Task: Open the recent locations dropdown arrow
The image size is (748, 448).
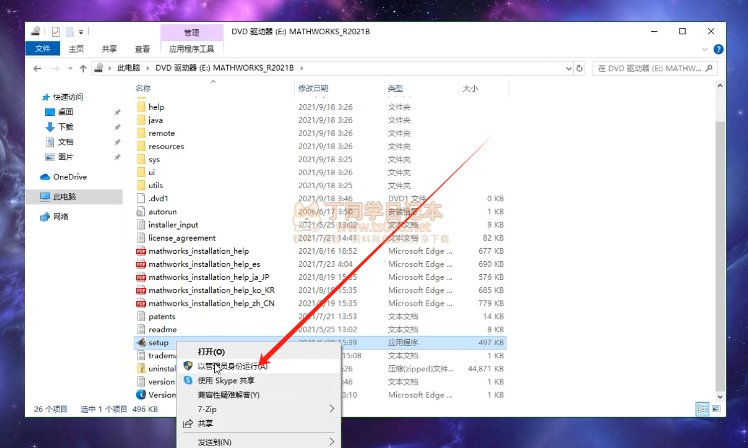Action: pyautogui.click(x=70, y=68)
